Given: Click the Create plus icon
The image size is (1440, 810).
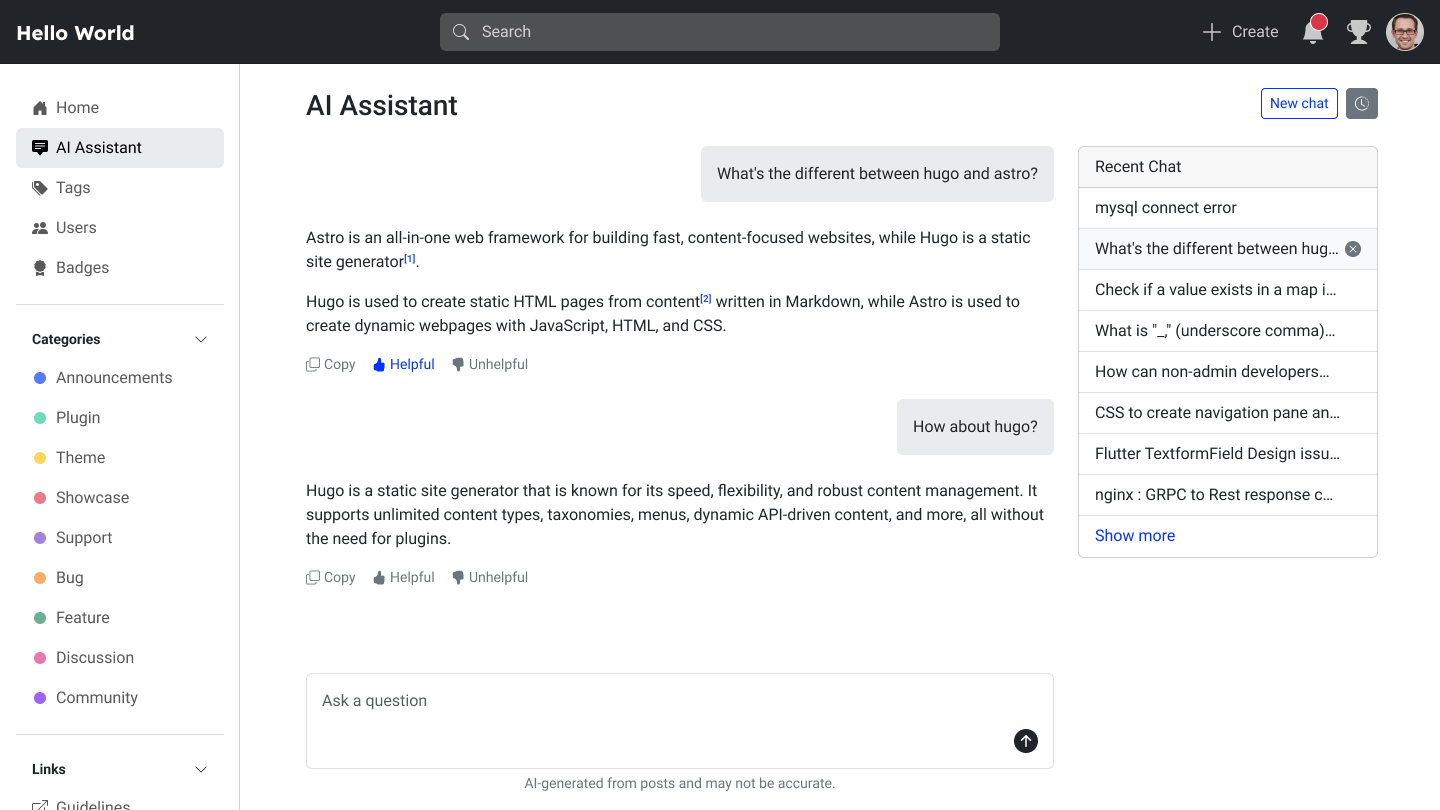Looking at the screenshot, I should click(x=1211, y=31).
